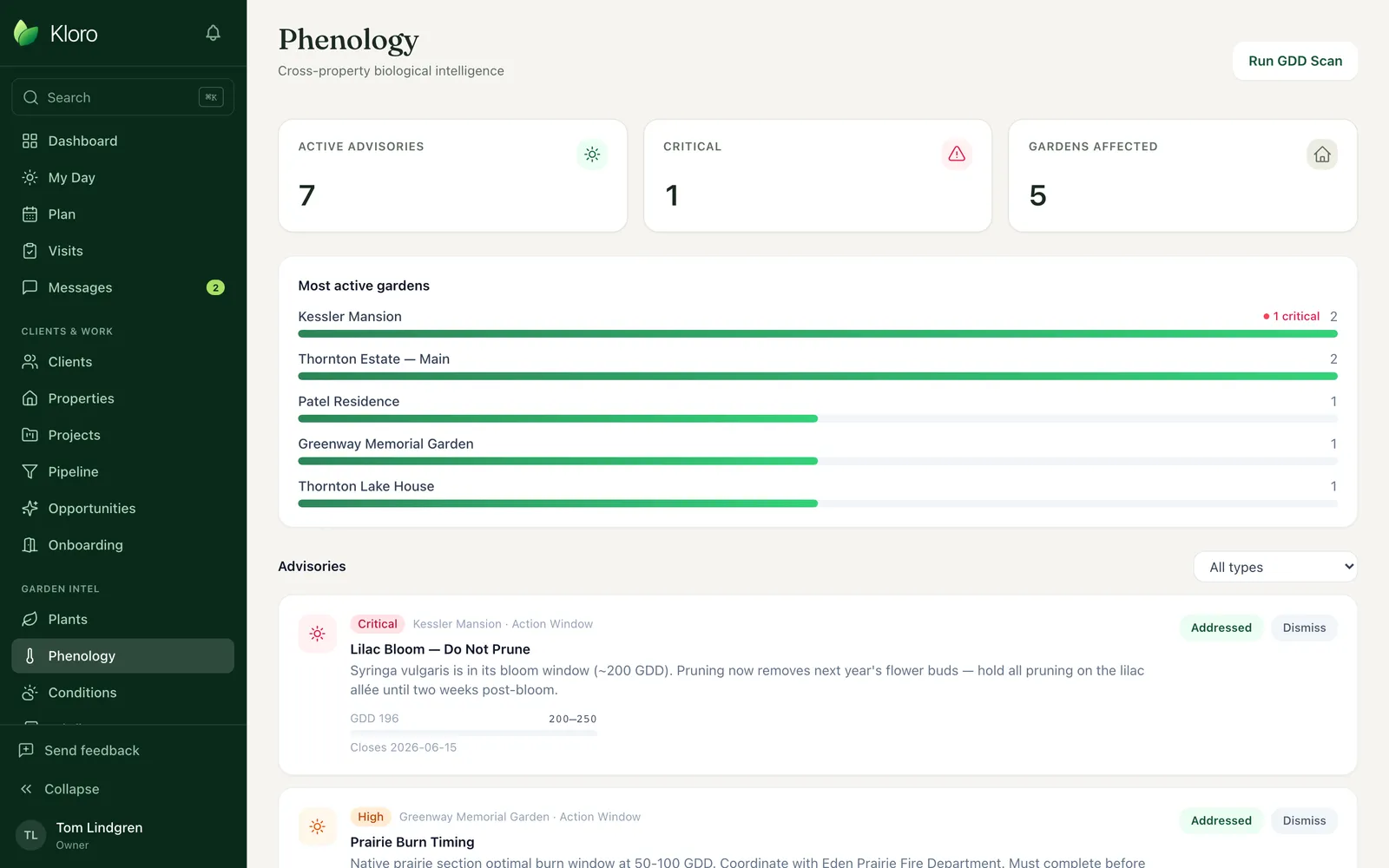Click the critical warning triangle icon

coord(957,154)
